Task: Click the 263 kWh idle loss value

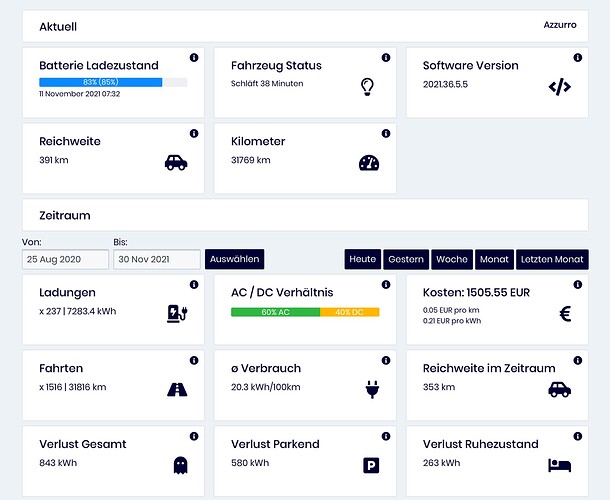Action: tap(442, 463)
